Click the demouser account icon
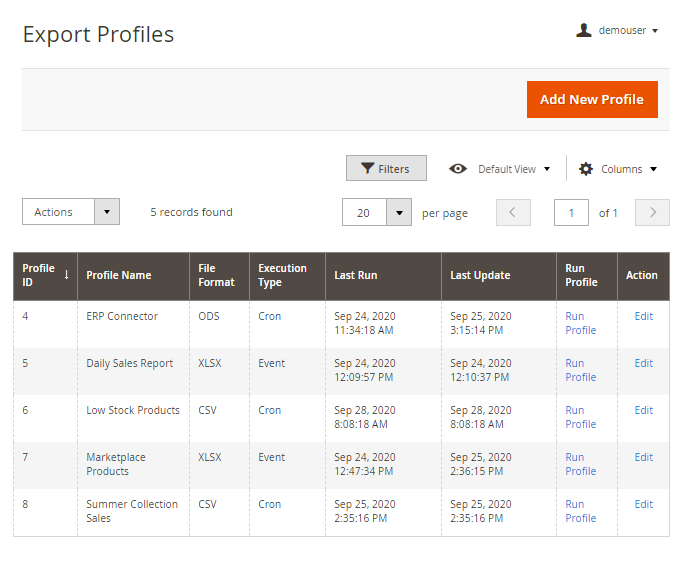 (584, 31)
